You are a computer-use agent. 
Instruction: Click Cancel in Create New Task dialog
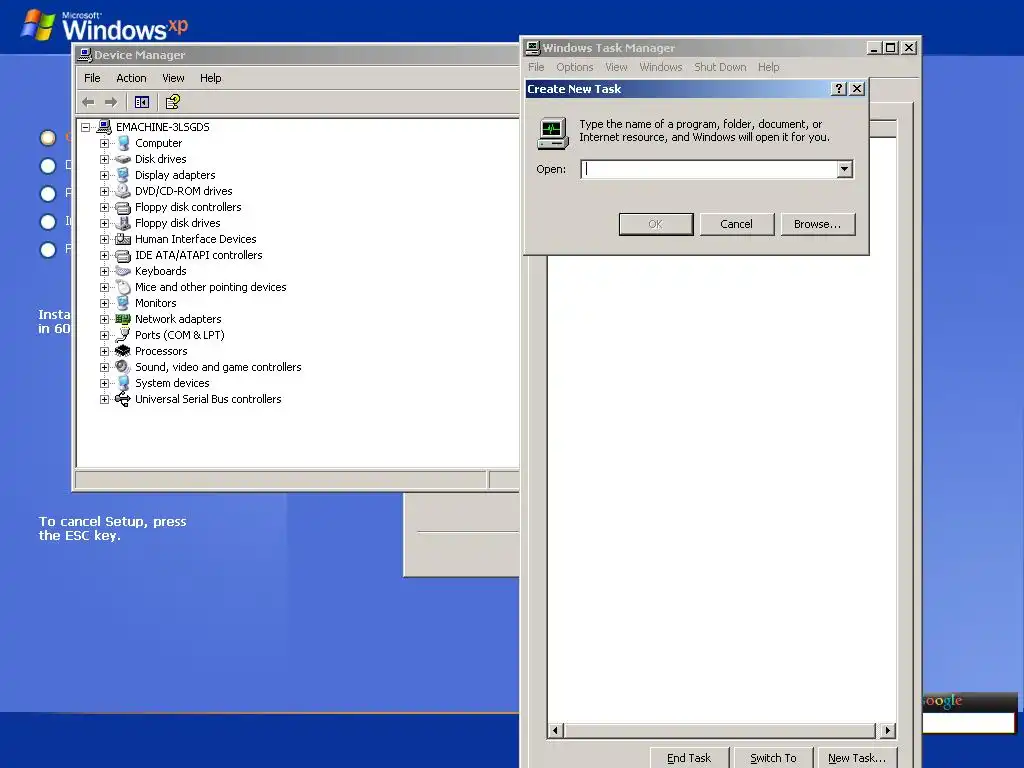(737, 224)
